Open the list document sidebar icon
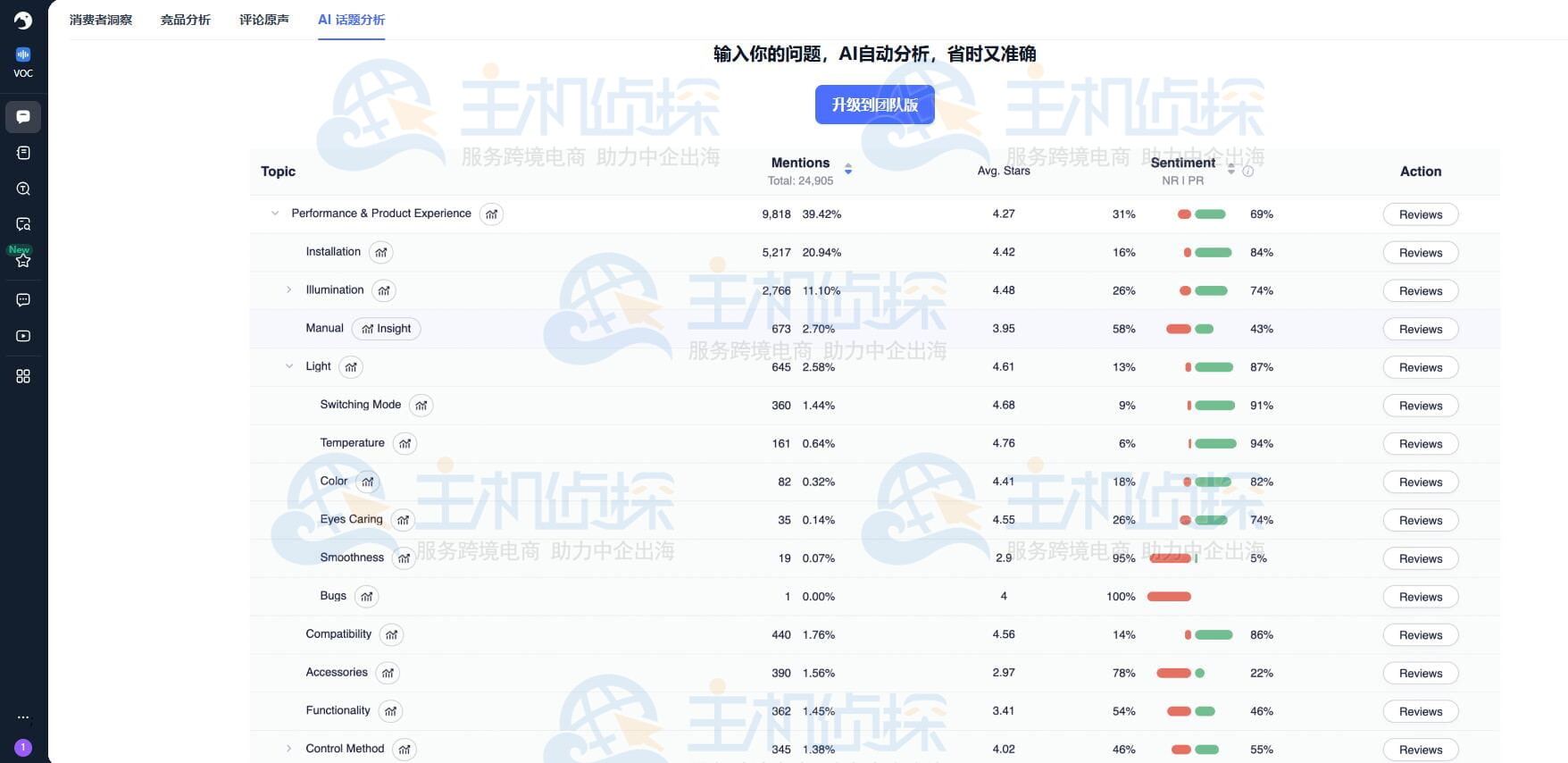The width and height of the screenshot is (1568, 763). [23, 153]
